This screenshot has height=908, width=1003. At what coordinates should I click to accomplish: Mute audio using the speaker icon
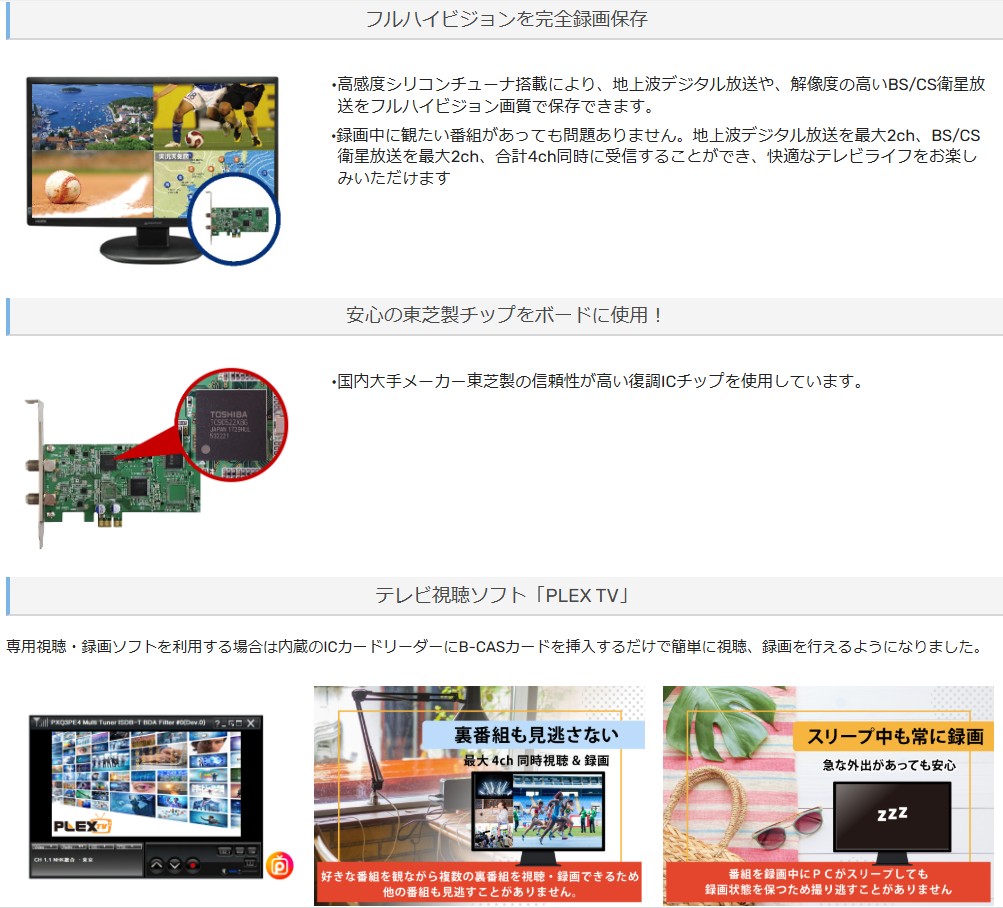(224, 870)
